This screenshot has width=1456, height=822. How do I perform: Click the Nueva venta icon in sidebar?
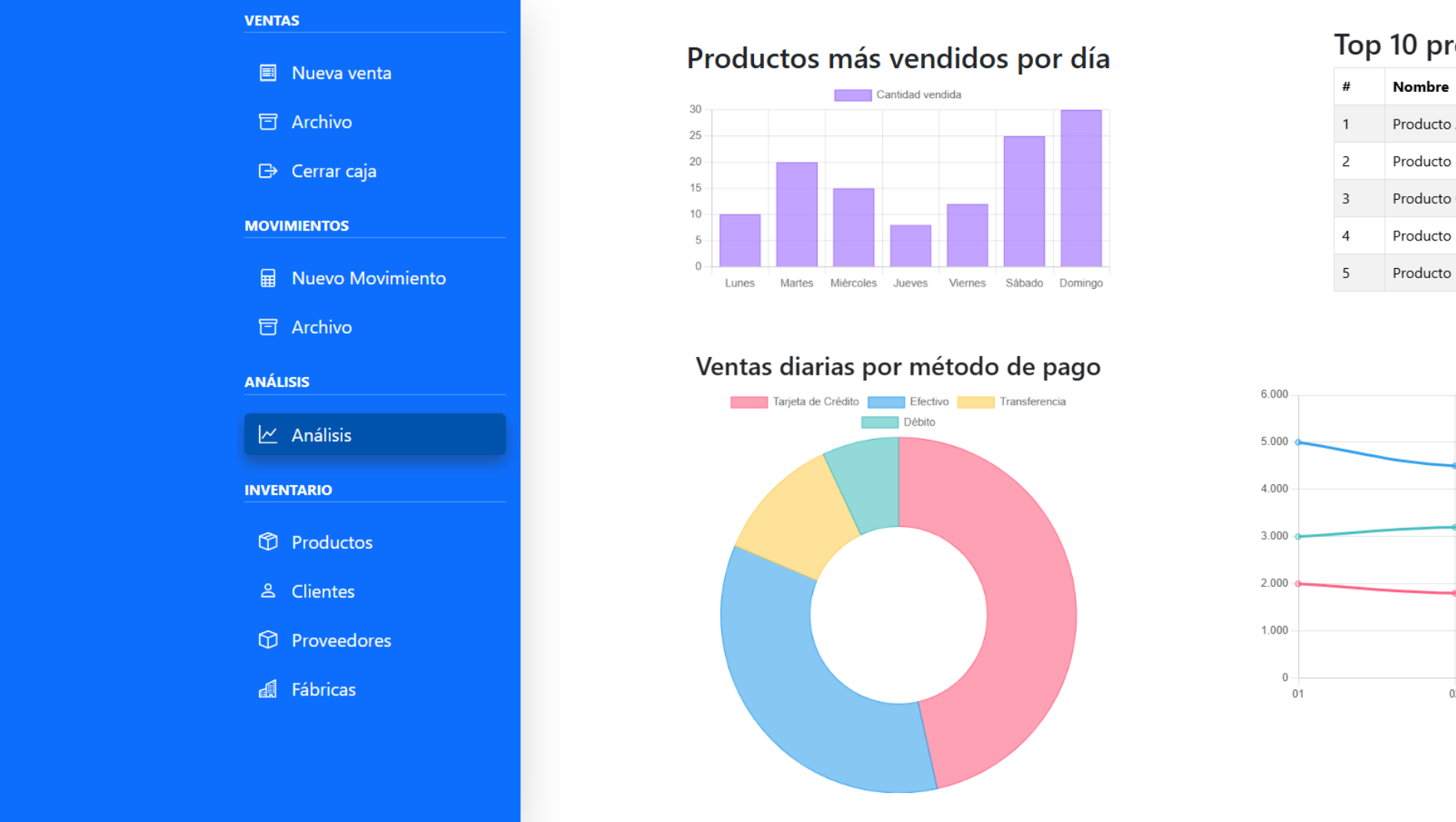[267, 73]
